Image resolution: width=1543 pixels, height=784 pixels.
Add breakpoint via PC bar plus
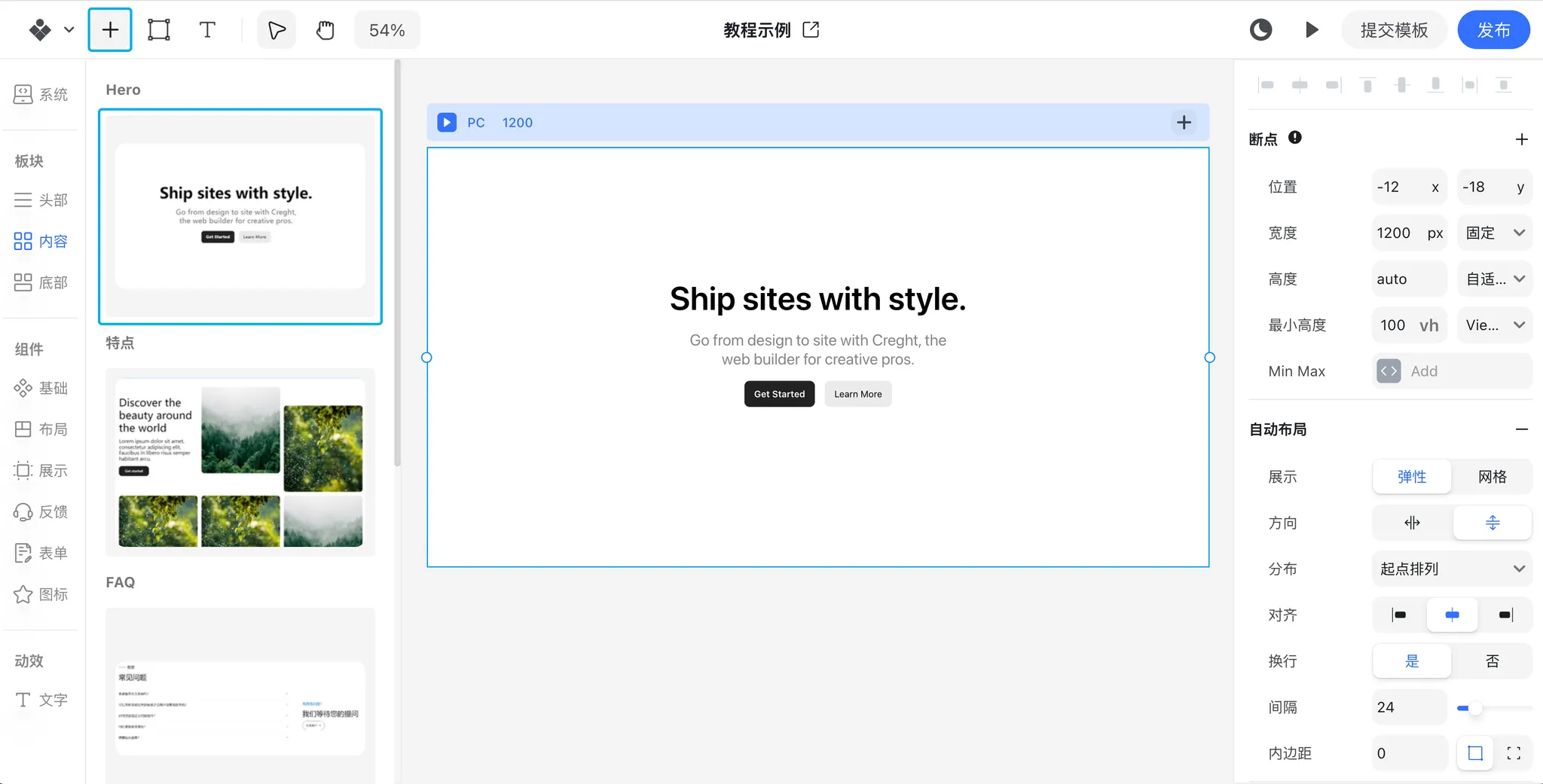coord(1184,123)
